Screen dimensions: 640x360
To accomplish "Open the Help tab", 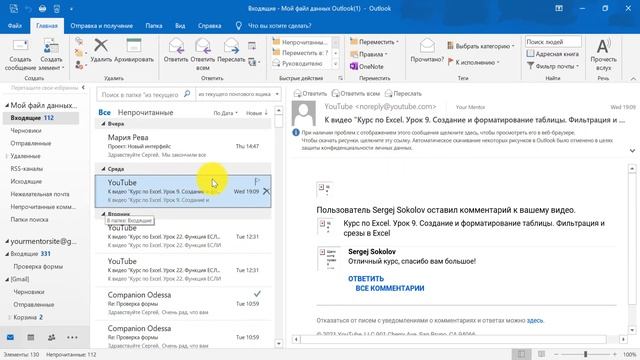I will tap(209, 26).
